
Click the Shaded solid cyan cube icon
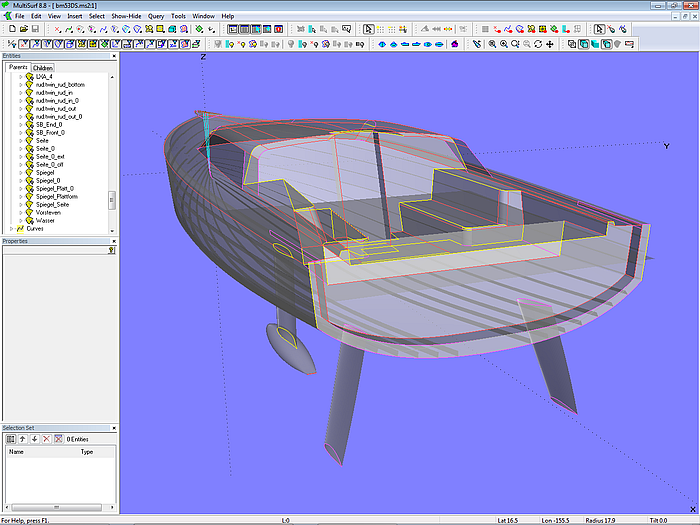point(595,44)
